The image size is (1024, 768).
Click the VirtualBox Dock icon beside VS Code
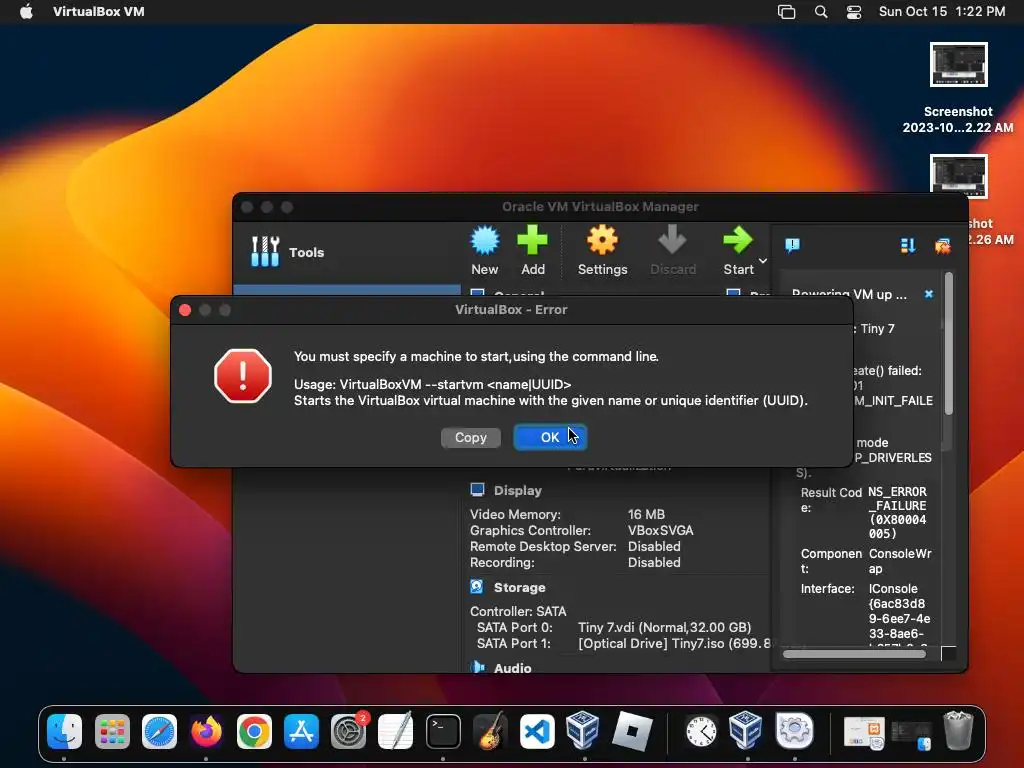[583, 731]
